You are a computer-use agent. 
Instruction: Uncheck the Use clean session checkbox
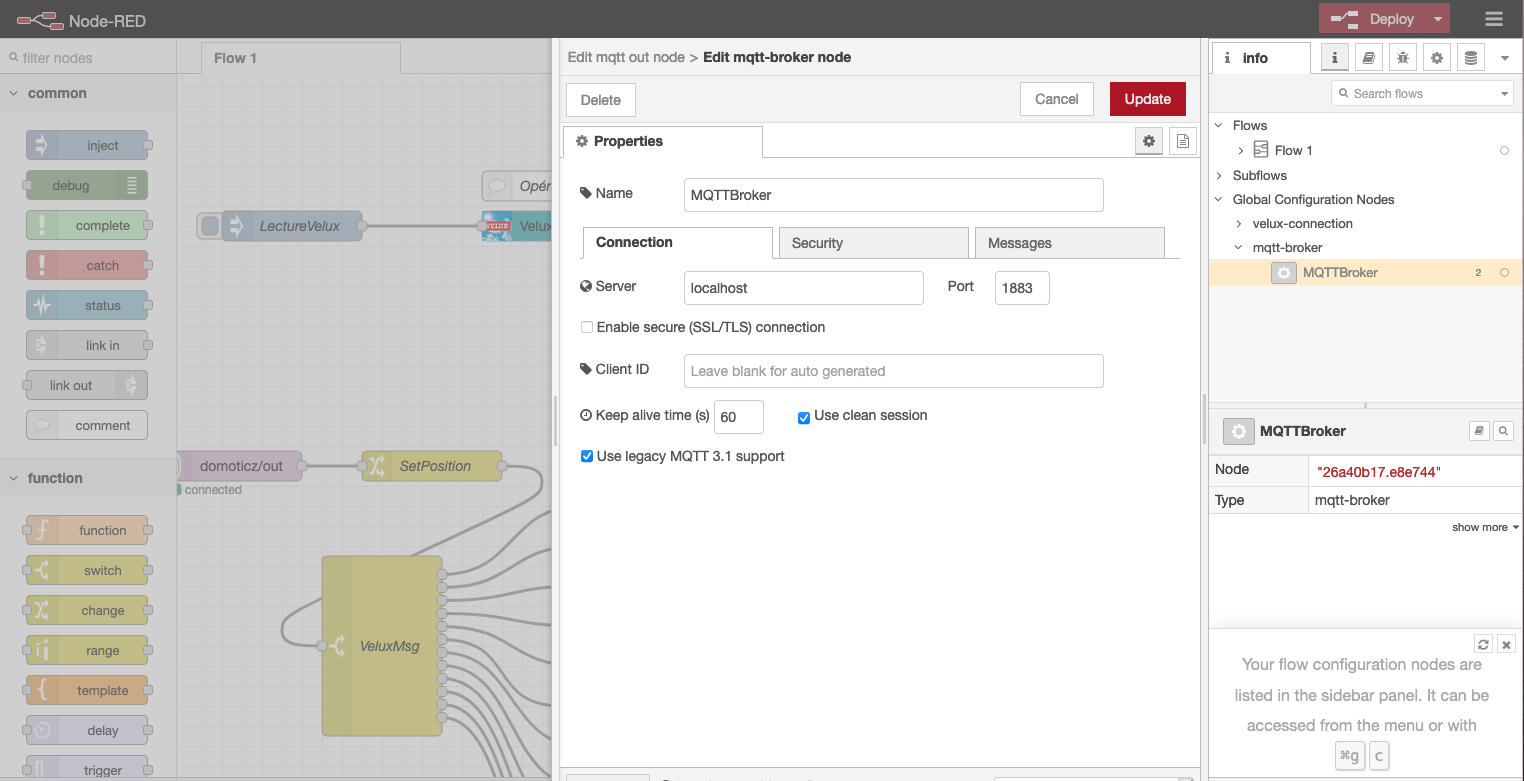804,417
